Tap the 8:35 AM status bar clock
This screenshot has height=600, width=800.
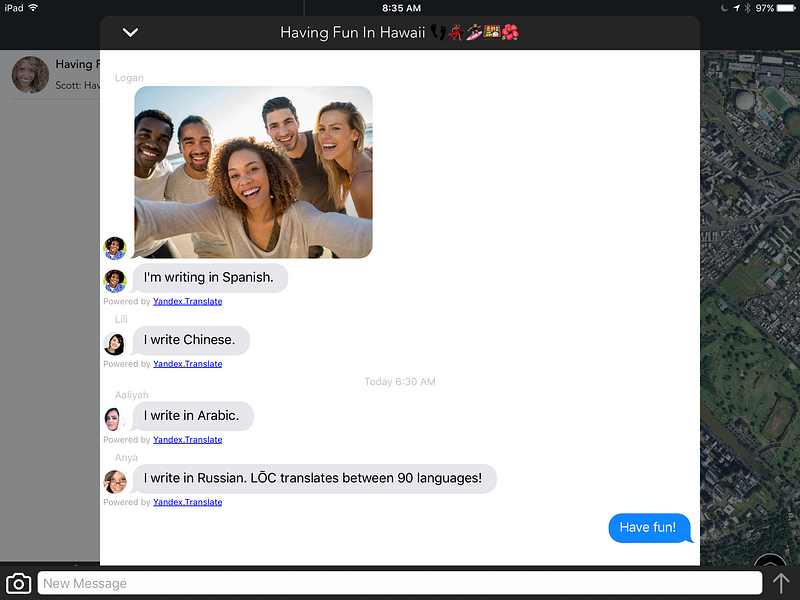pyautogui.click(x=402, y=8)
